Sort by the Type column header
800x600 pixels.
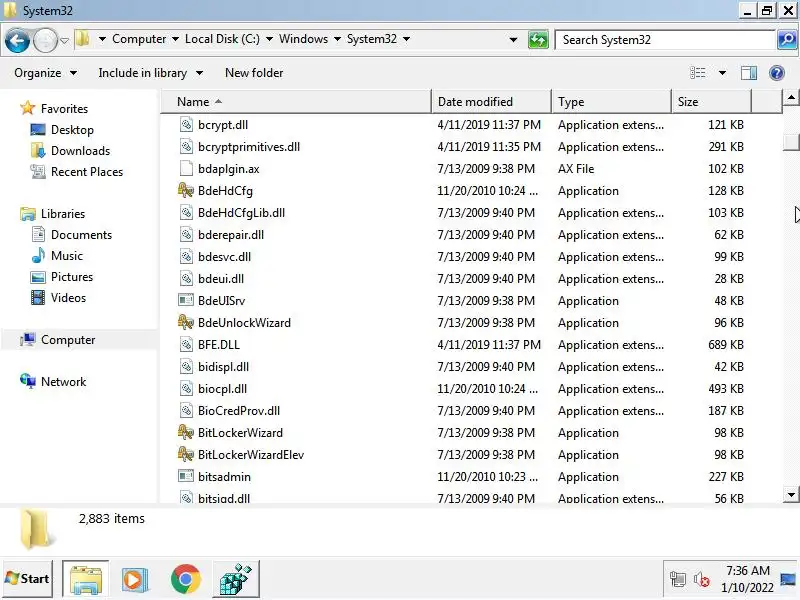(x=611, y=102)
